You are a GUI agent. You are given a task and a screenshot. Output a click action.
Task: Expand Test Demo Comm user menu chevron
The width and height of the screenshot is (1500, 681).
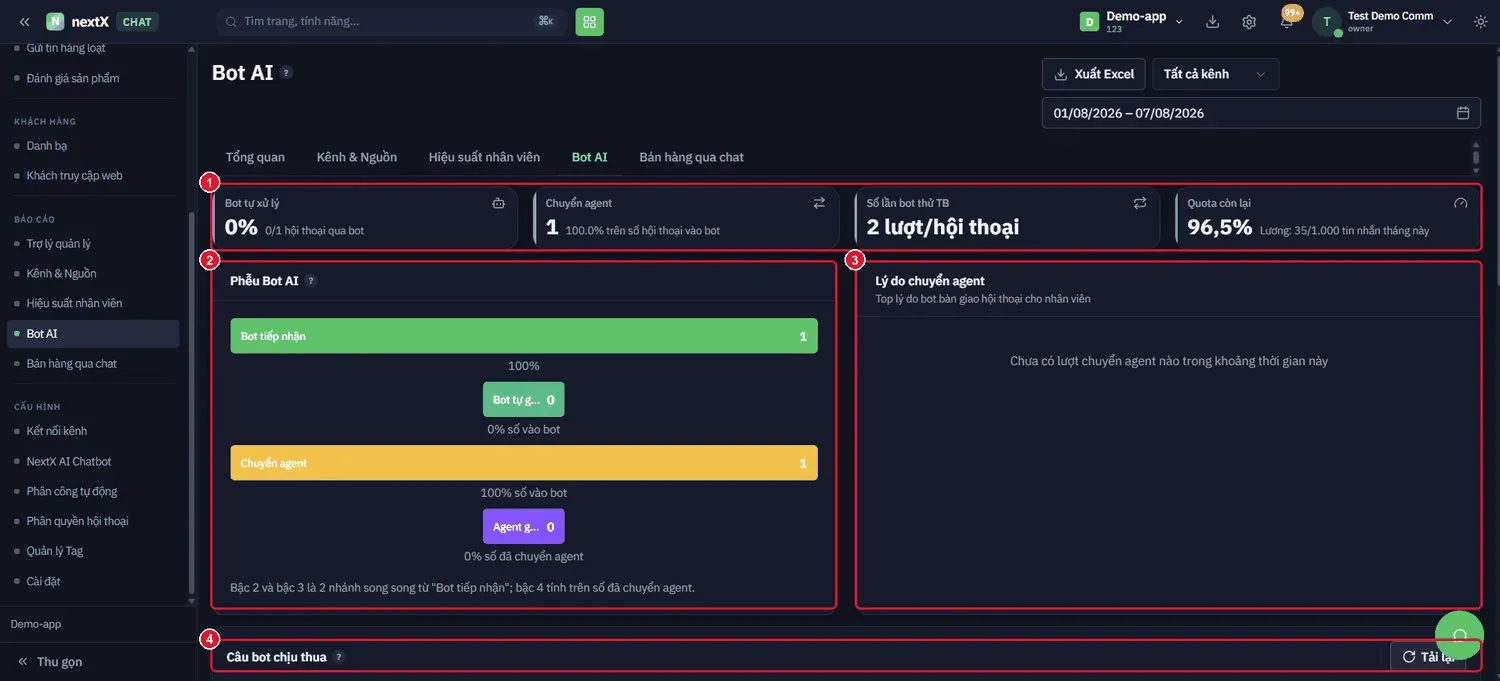pyautogui.click(x=1447, y=22)
